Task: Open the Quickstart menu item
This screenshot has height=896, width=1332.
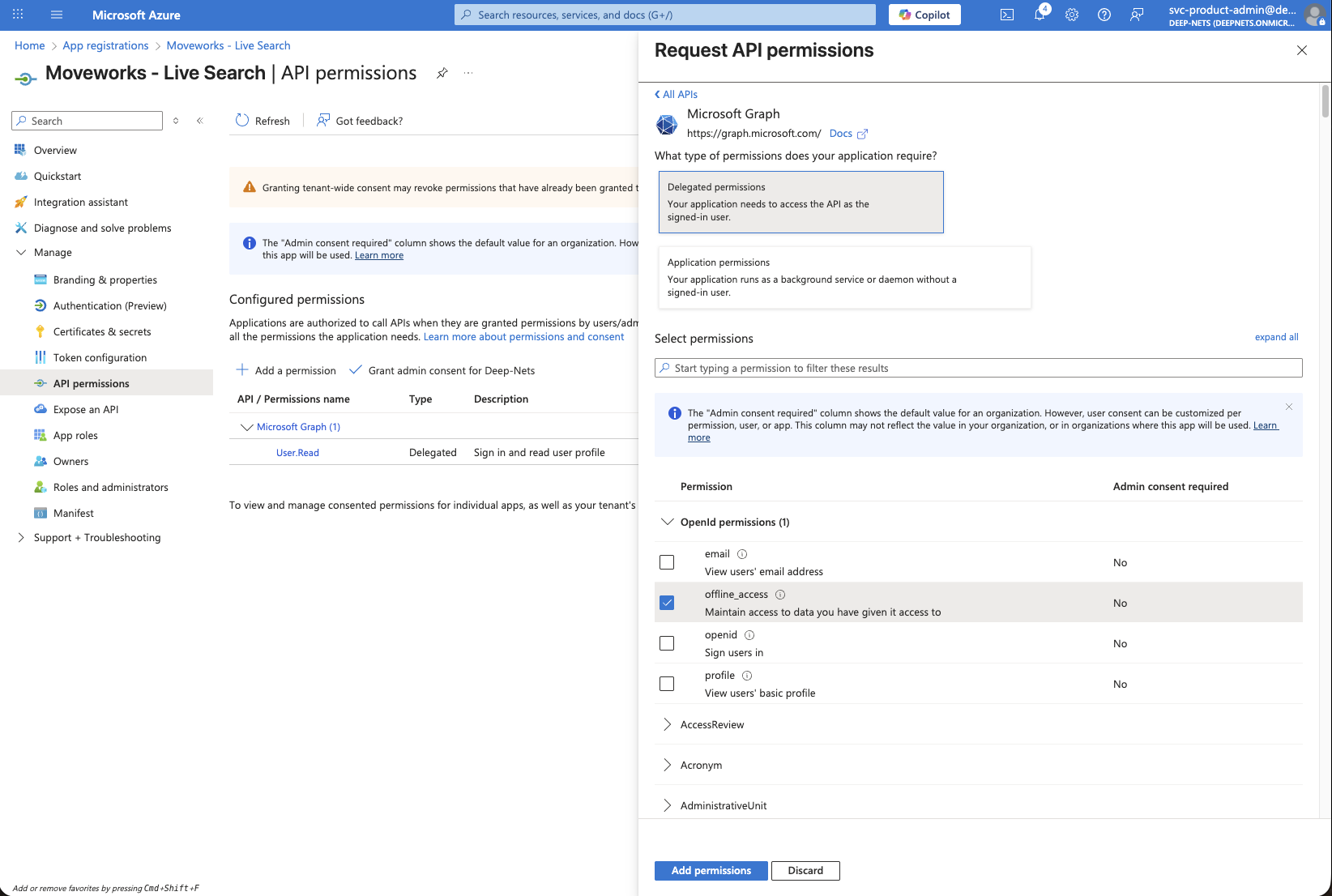Action: [x=58, y=176]
